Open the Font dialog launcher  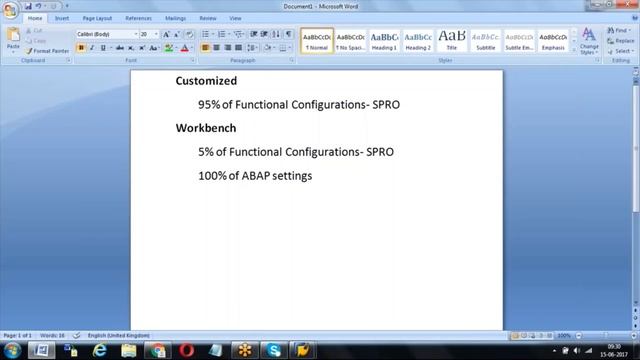coord(192,60)
